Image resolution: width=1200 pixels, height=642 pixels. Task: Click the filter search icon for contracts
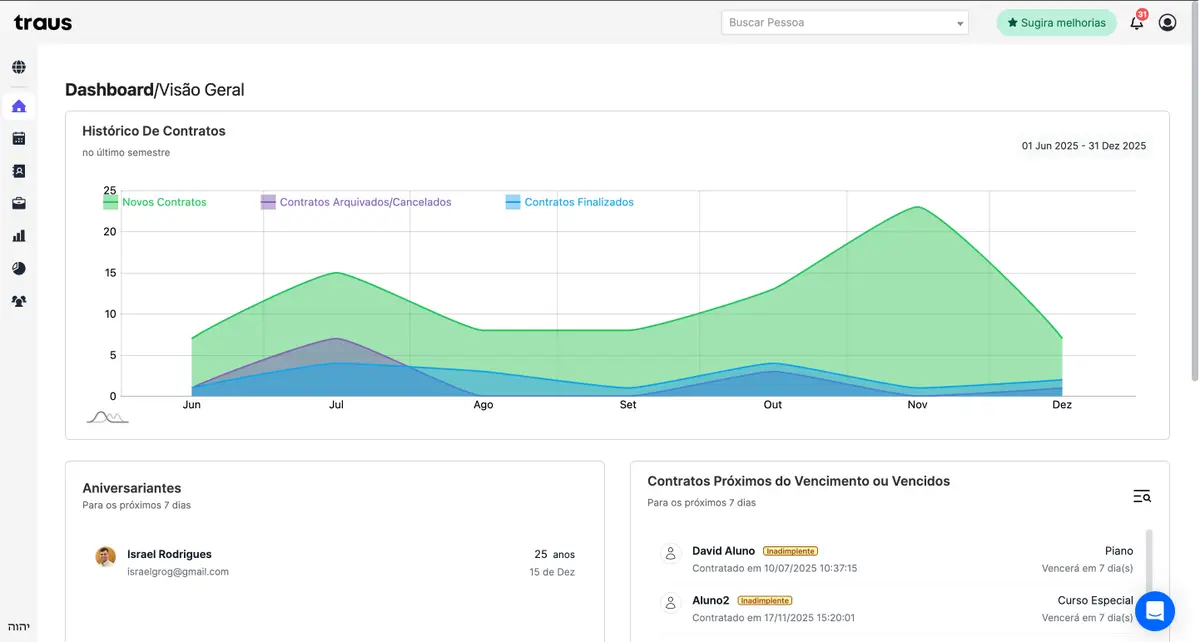tap(1142, 496)
